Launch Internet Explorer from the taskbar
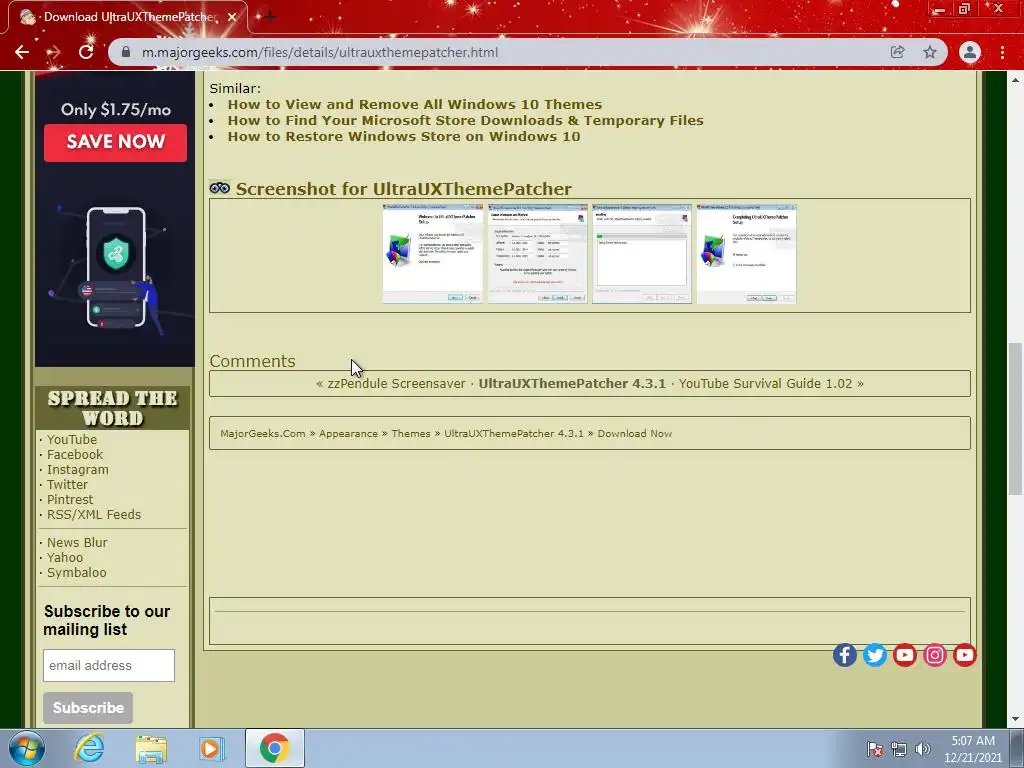This screenshot has width=1024, height=768. (89, 748)
